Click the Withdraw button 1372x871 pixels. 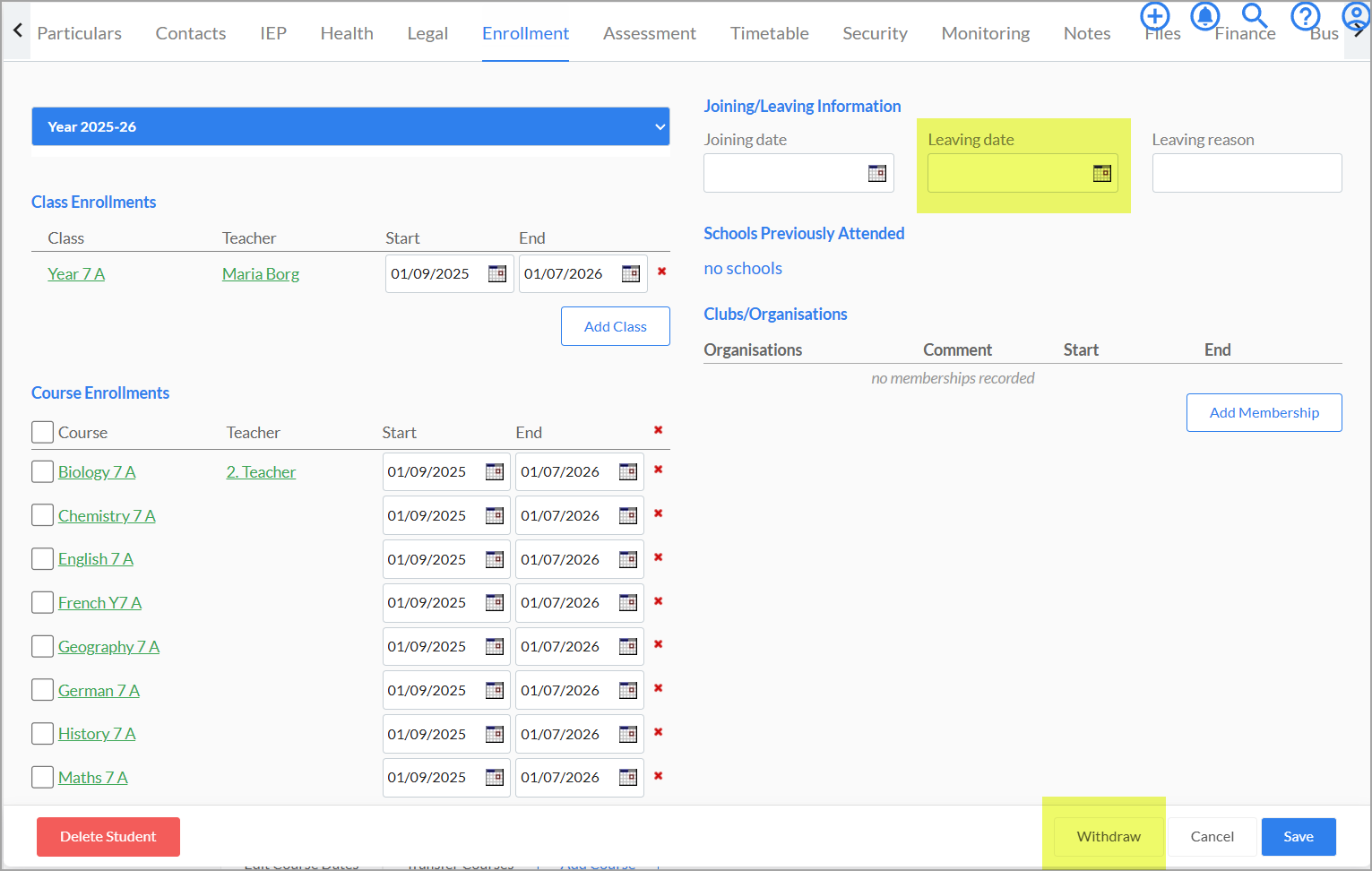[x=1109, y=836]
